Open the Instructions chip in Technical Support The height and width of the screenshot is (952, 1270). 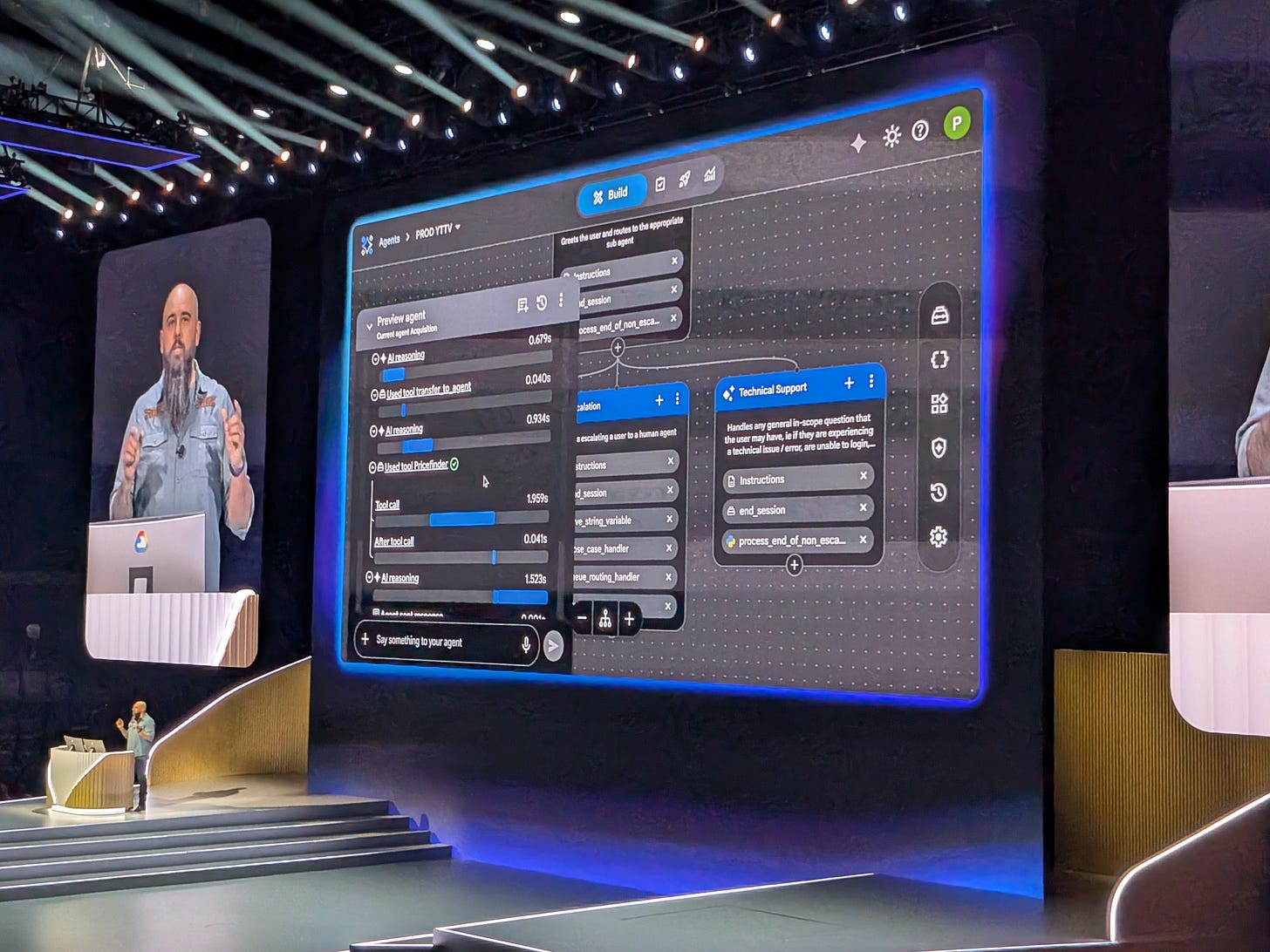click(798, 479)
